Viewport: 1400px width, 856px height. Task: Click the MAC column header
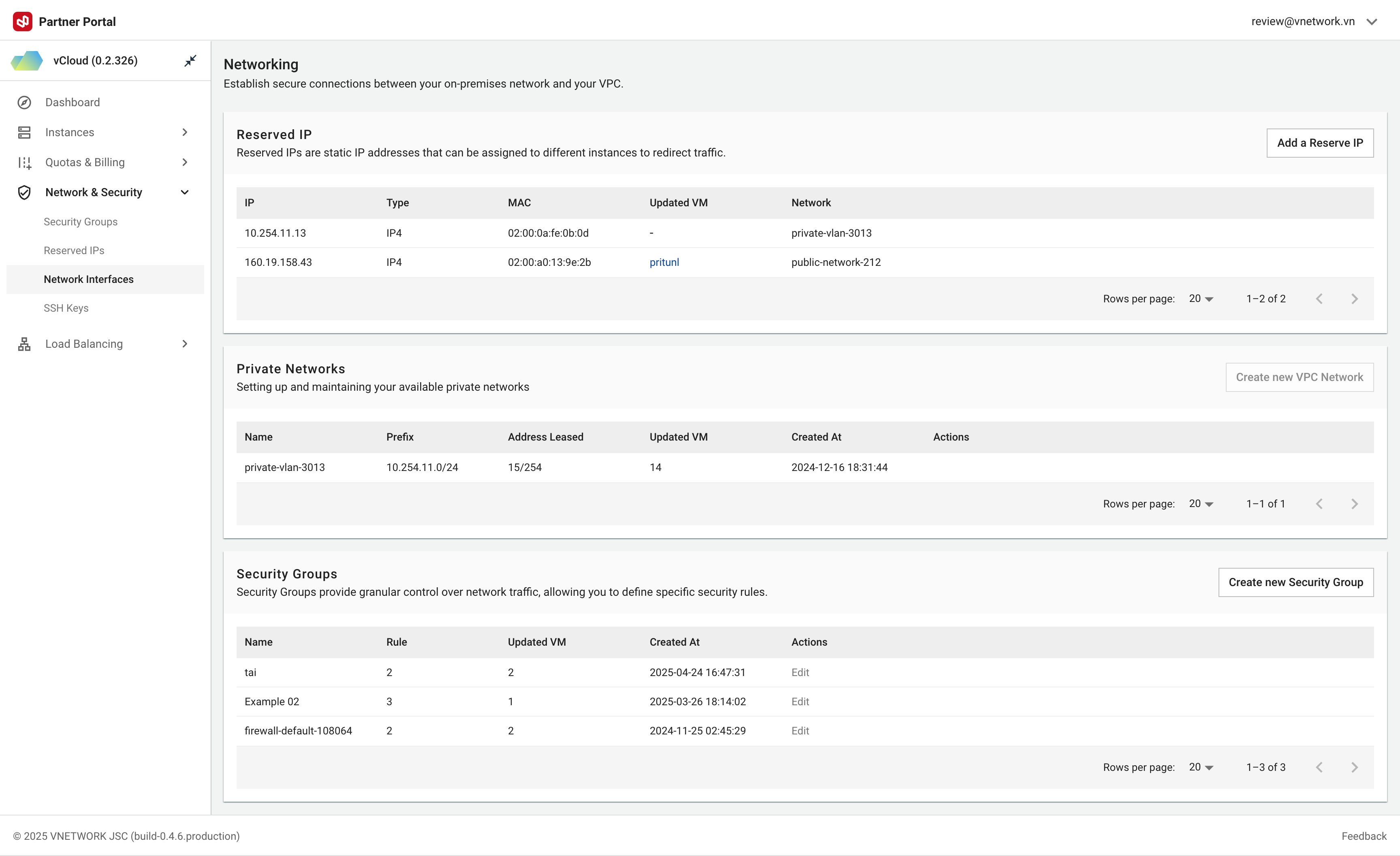click(x=519, y=203)
